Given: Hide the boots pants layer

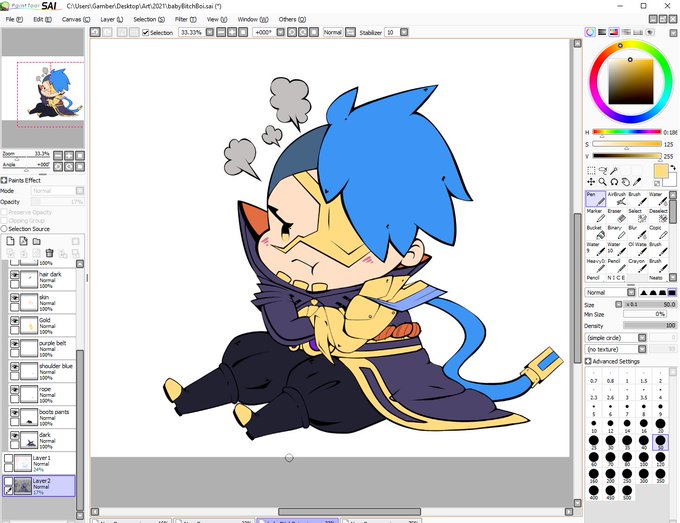Looking at the screenshot, I should tap(14, 413).
